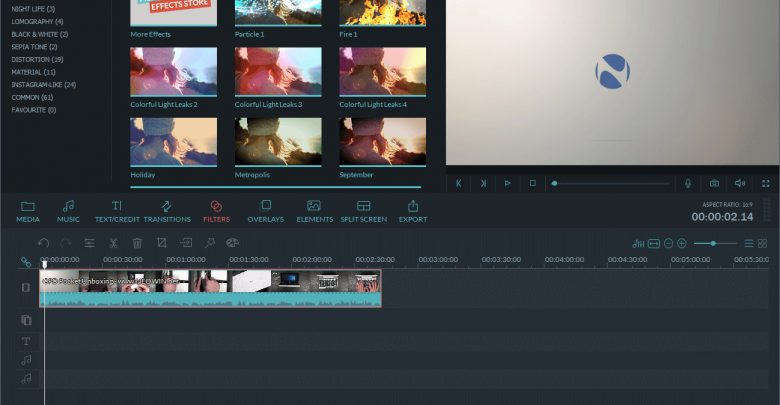The image size is (780, 405).
Task: Click the Export button
Action: (x=413, y=211)
